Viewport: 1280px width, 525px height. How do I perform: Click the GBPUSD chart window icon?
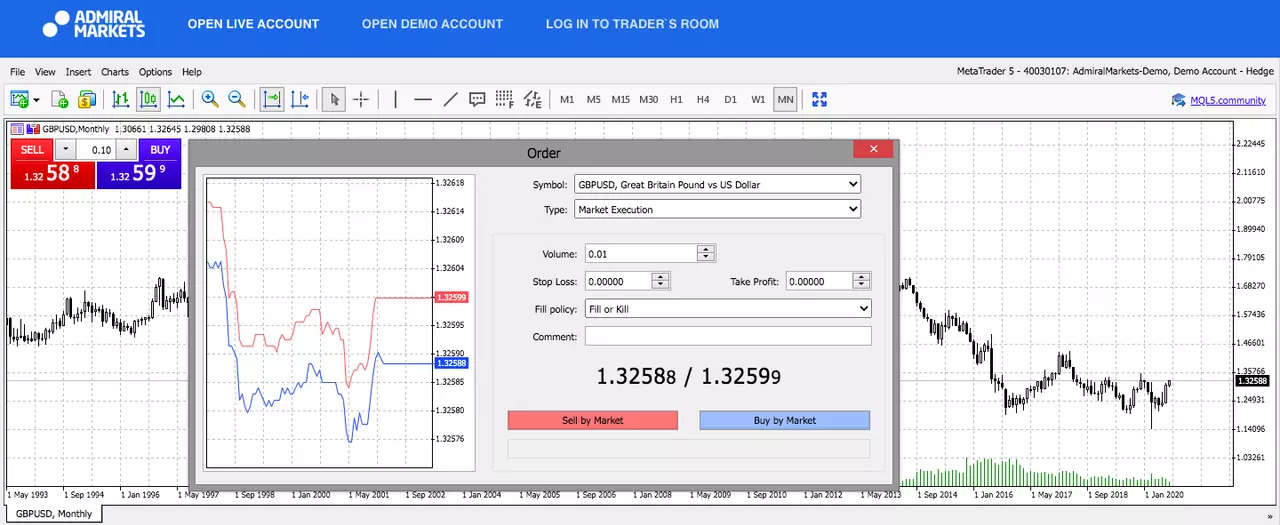click(17, 128)
